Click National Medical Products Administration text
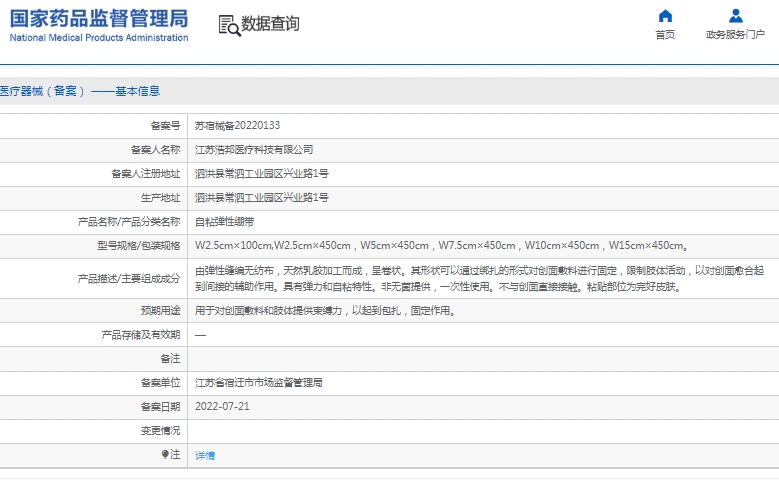The width and height of the screenshot is (779, 484). (x=99, y=38)
